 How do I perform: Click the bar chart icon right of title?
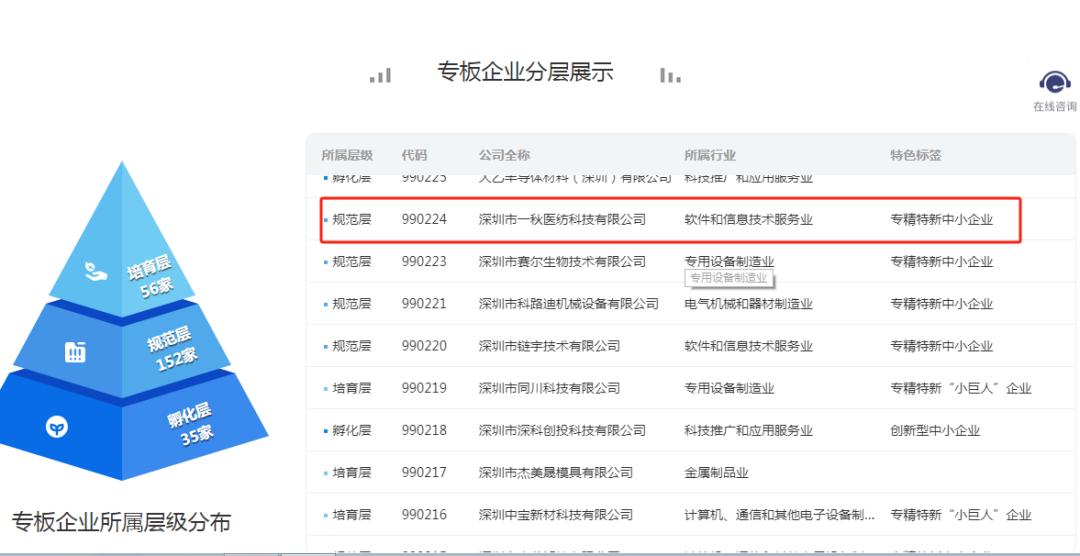(x=670, y=75)
